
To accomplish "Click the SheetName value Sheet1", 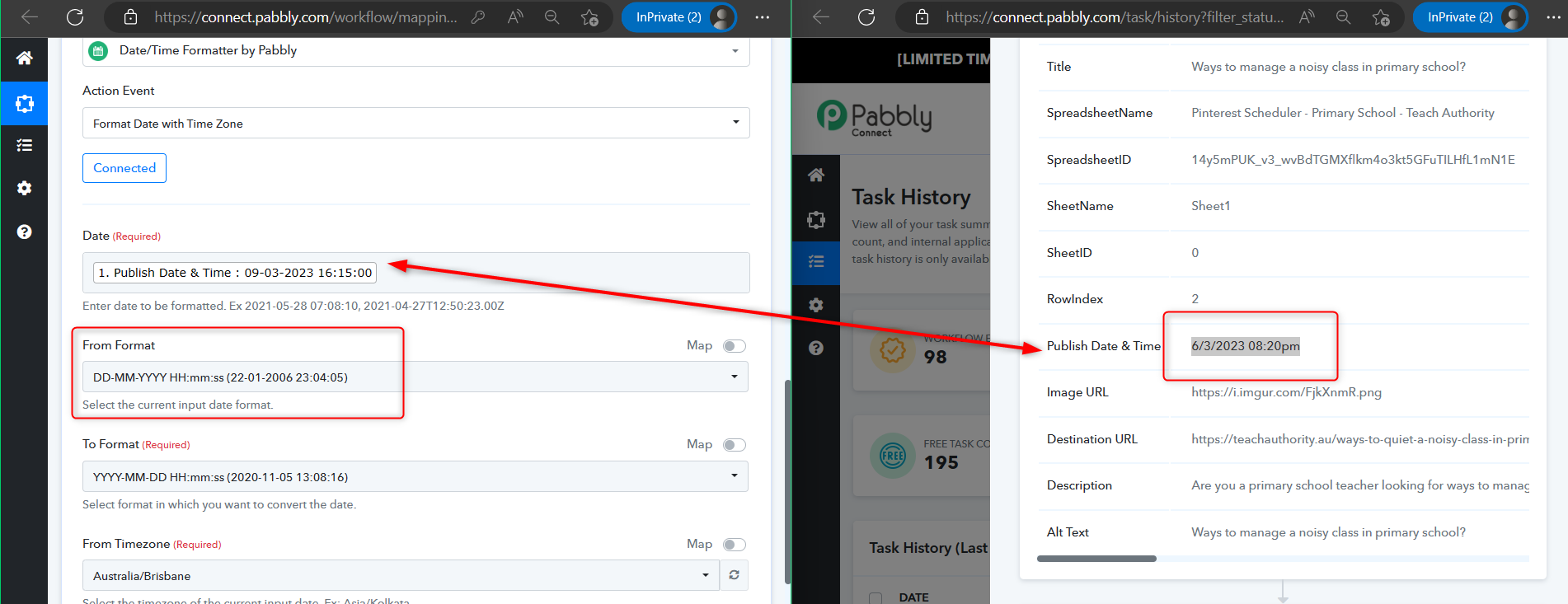I will click(1210, 206).
